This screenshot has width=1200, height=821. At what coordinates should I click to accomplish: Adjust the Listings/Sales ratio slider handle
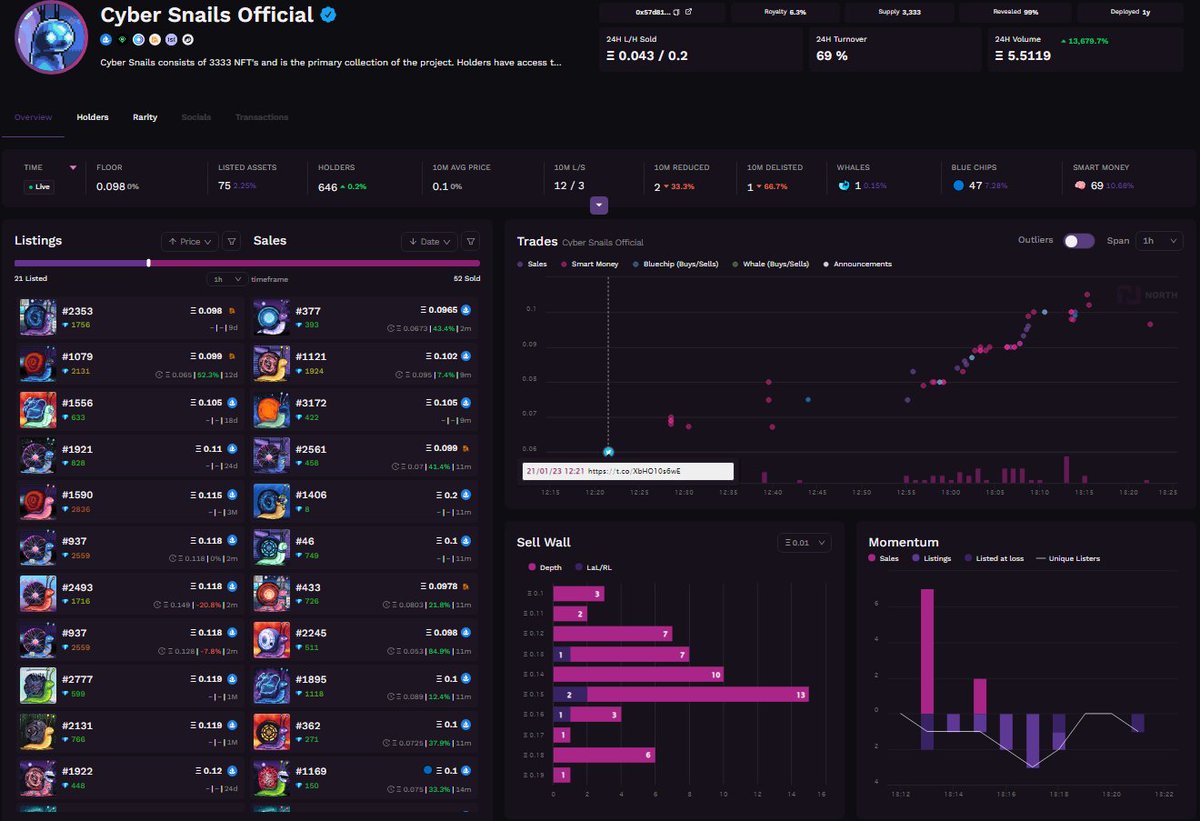pos(149,263)
